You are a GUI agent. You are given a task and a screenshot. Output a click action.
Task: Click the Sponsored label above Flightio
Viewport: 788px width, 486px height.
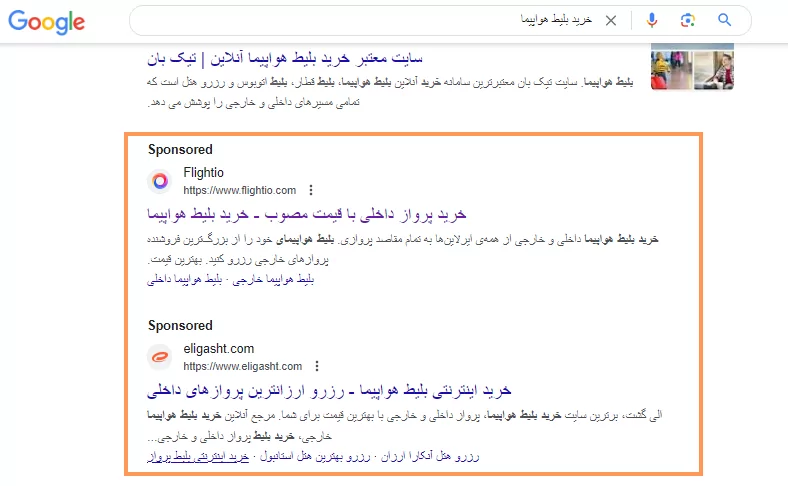click(x=180, y=150)
